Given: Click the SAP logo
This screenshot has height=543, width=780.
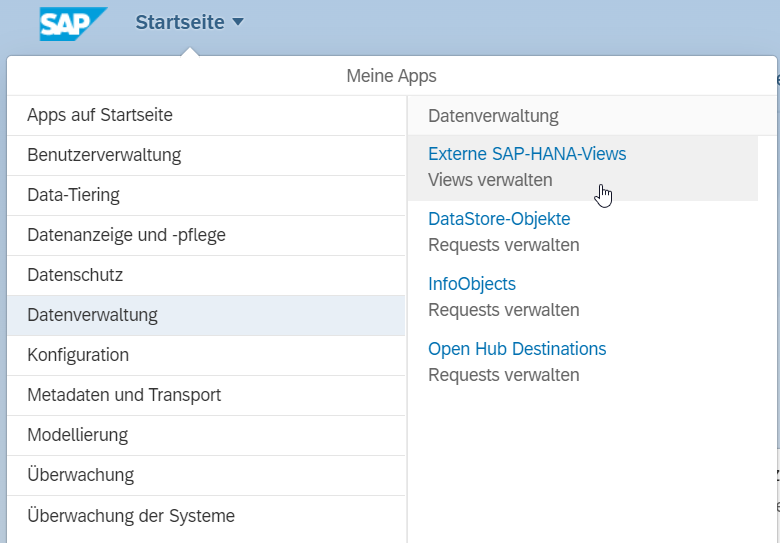Looking at the screenshot, I should point(73,24).
